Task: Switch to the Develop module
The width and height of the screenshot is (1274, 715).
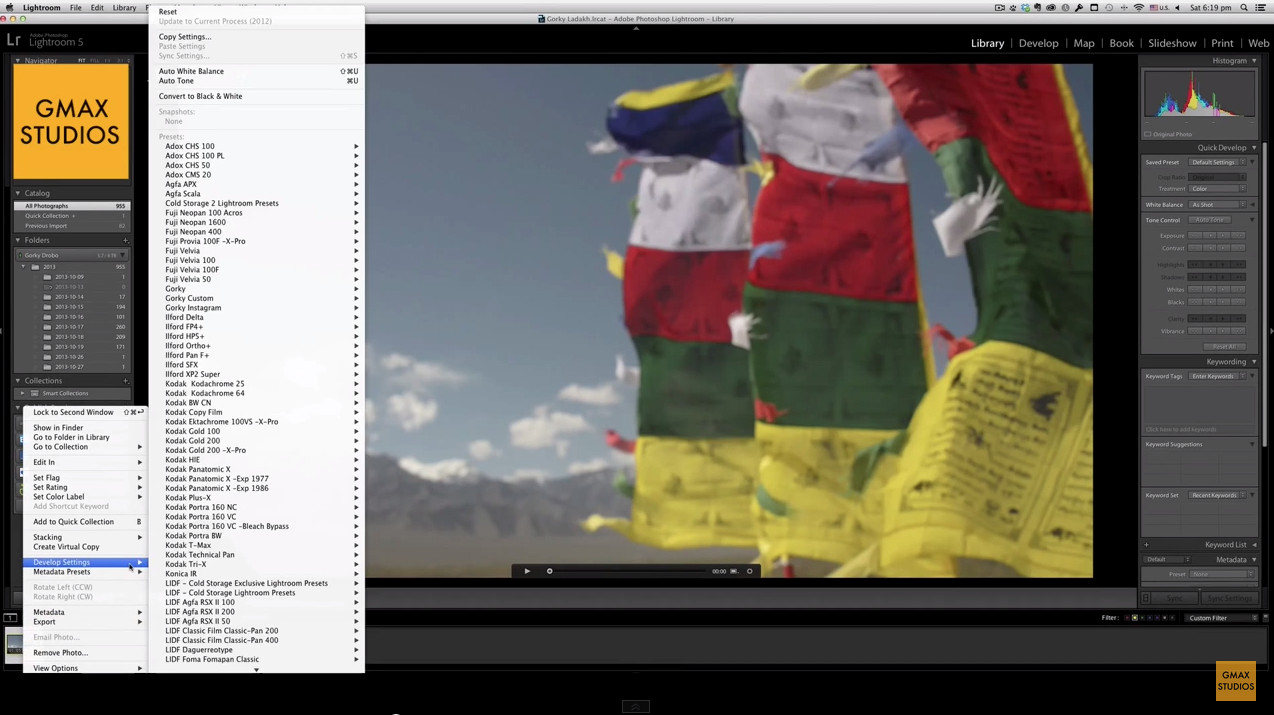Action: tap(1038, 43)
